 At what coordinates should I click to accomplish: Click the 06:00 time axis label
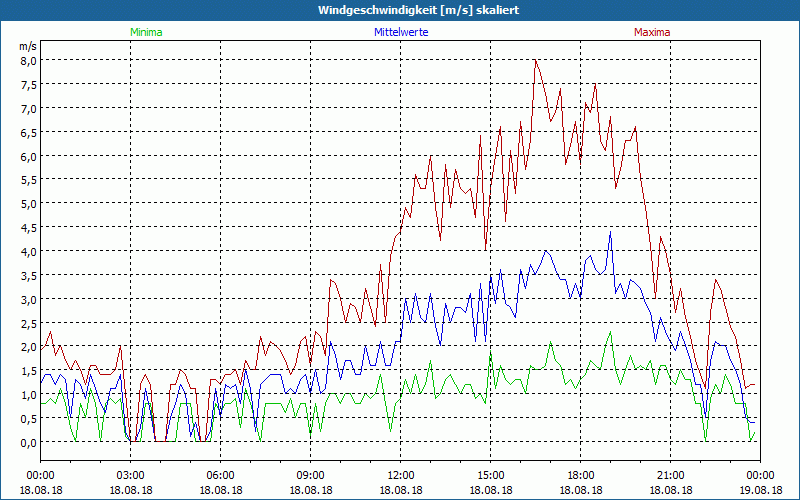[220, 476]
